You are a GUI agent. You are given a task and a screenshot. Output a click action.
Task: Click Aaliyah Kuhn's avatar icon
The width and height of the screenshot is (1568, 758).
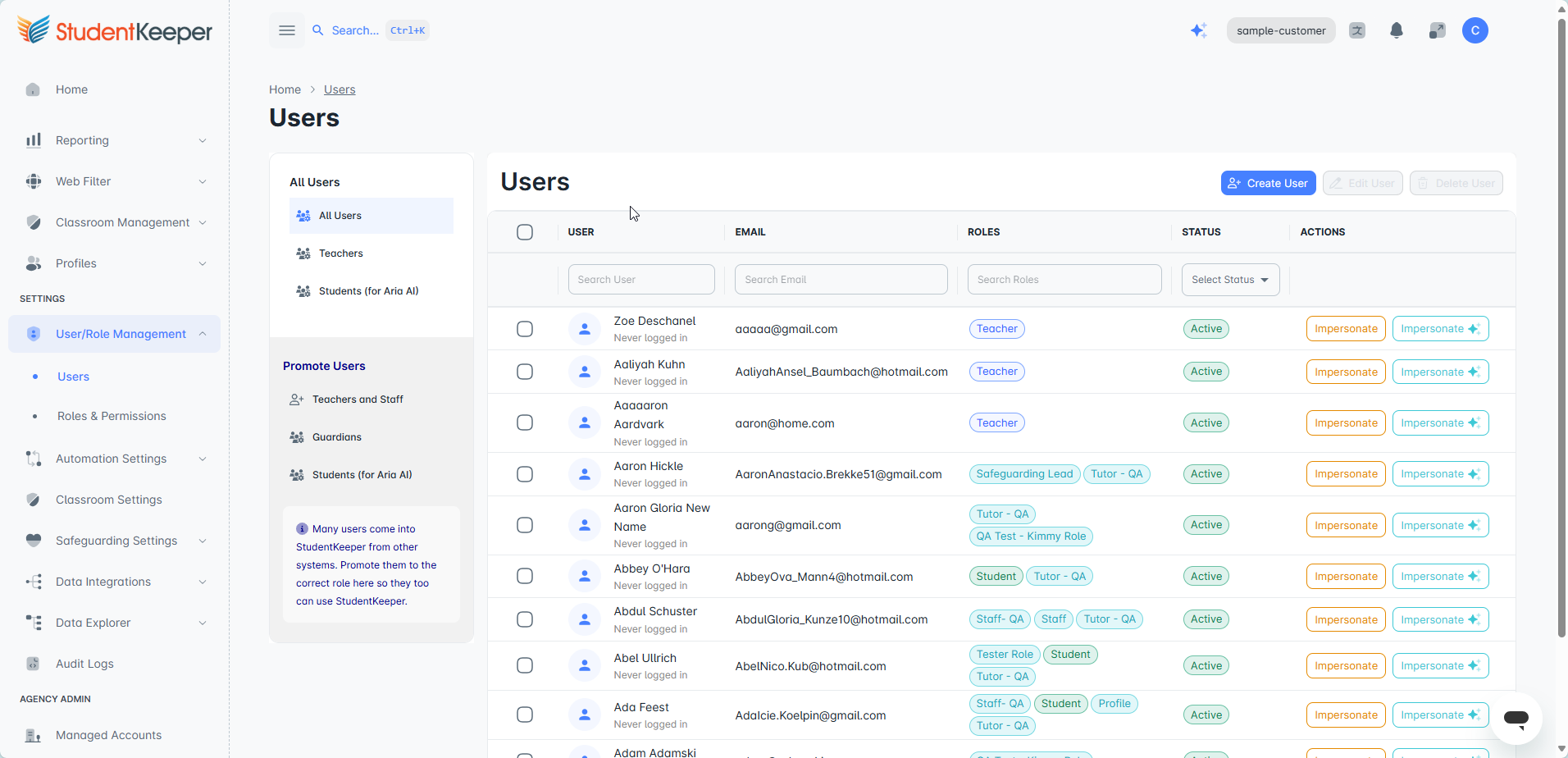click(585, 372)
